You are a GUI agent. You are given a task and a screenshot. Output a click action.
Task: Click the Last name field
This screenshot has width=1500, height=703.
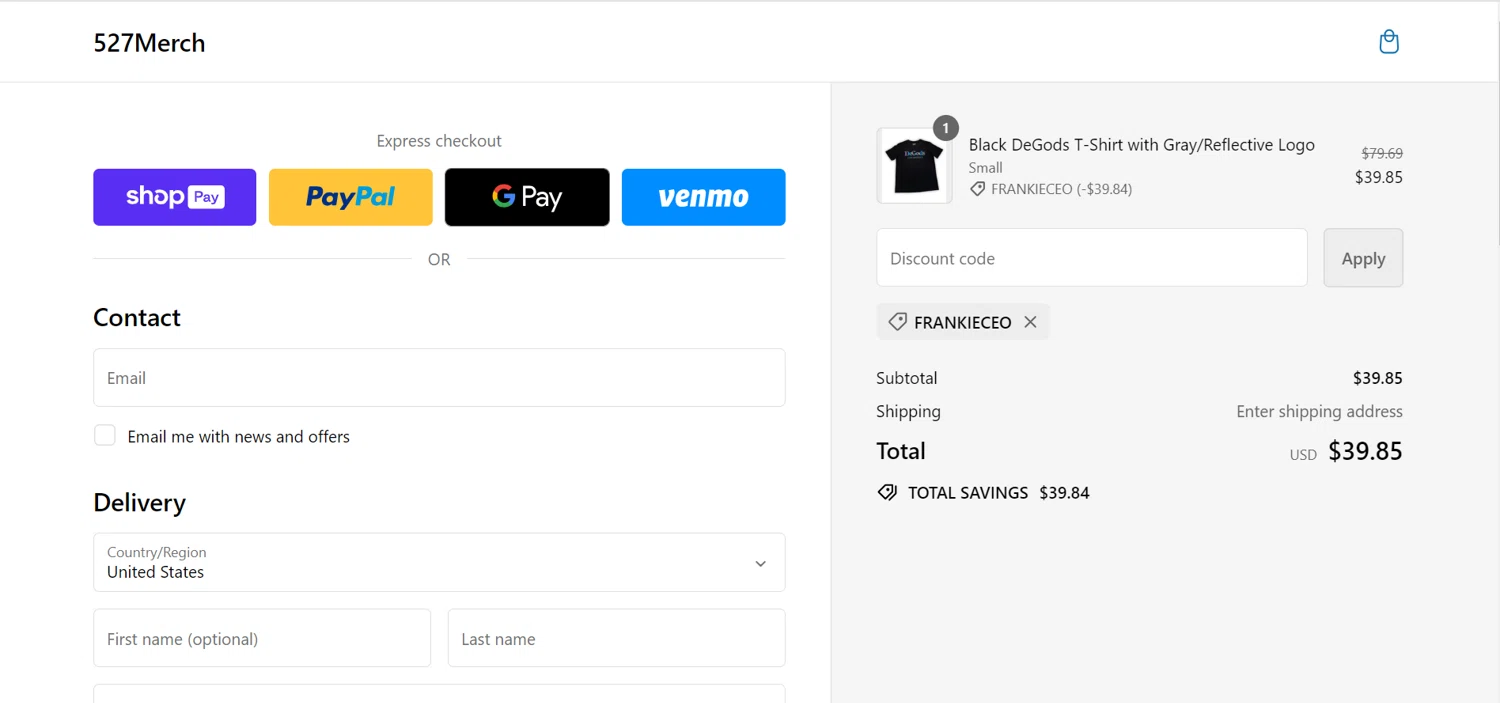(x=616, y=638)
